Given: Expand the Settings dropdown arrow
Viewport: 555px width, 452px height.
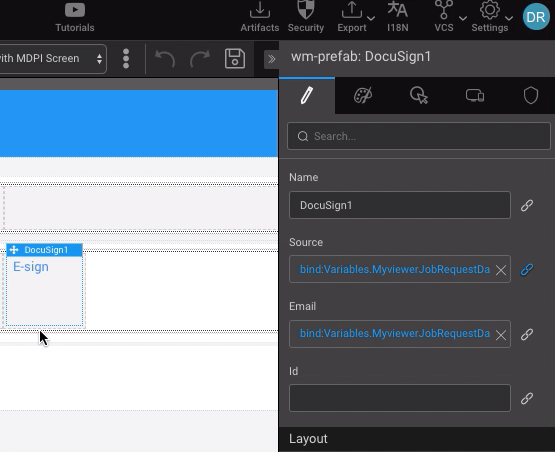Looking at the screenshot, I should tap(509, 18).
